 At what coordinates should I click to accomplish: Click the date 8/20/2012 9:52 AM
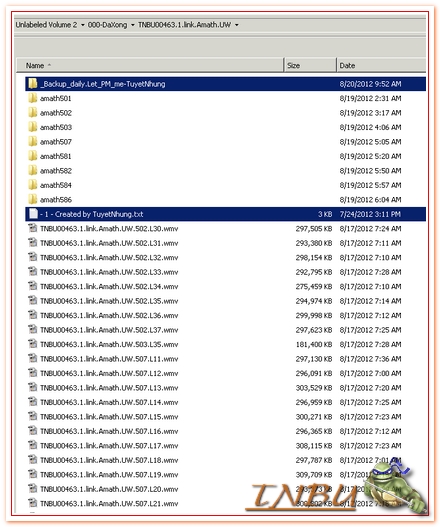tap(370, 84)
